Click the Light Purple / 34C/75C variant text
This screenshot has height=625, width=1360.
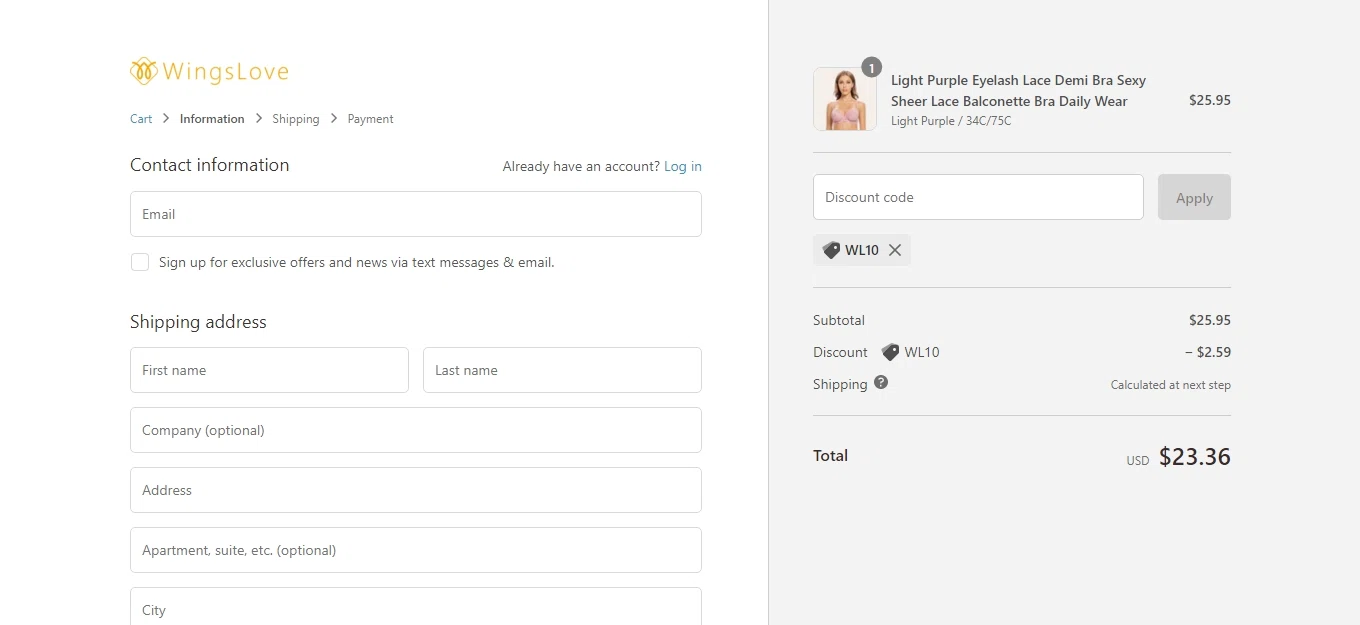(x=951, y=121)
